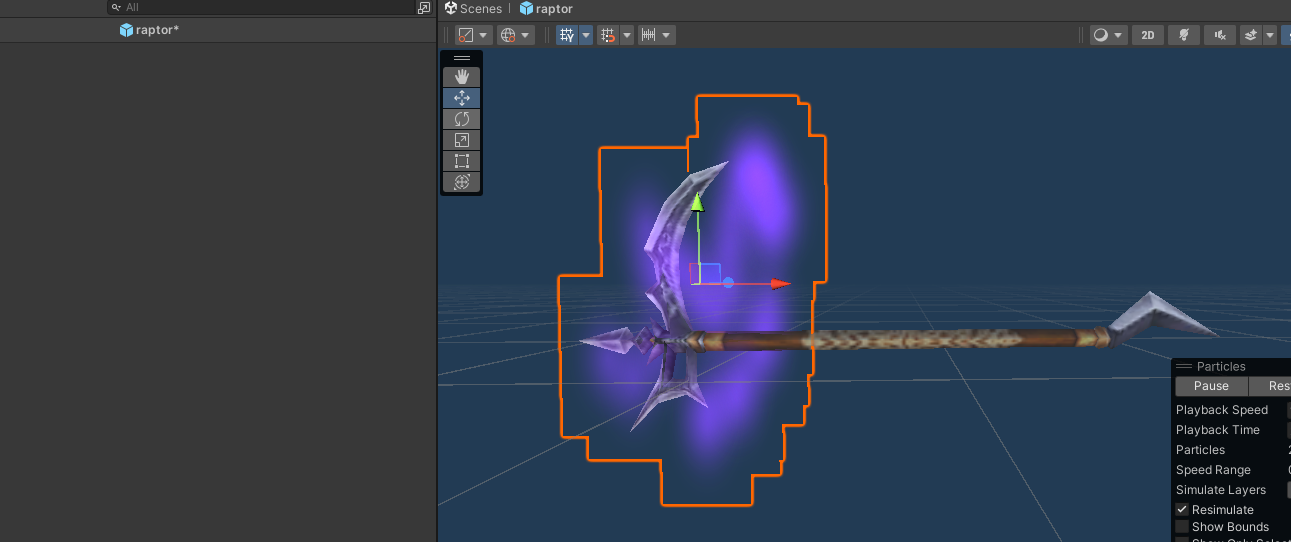Image resolution: width=1291 pixels, height=542 pixels.
Task: Toggle scene lighting
Action: click(x=1184, y=35)
